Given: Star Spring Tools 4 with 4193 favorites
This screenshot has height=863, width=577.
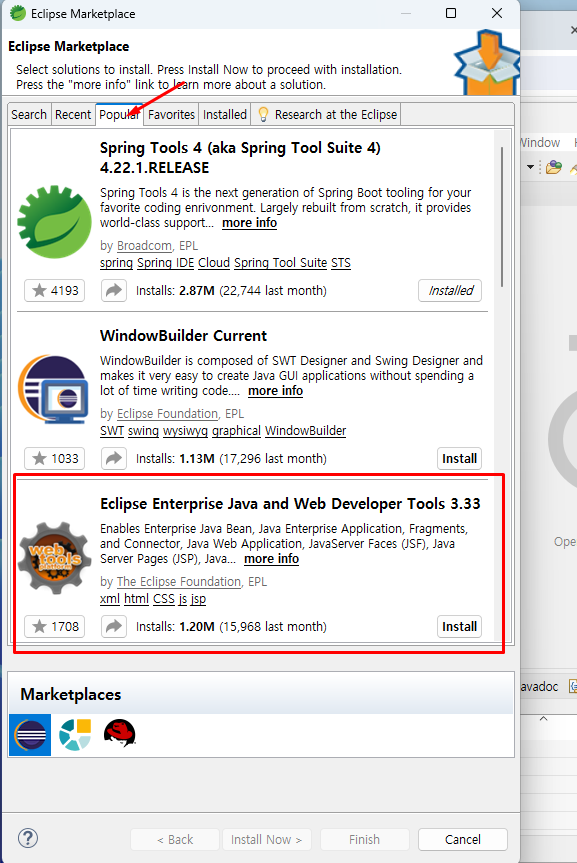Looking at the screenshot, I should (x=55, y=291).
